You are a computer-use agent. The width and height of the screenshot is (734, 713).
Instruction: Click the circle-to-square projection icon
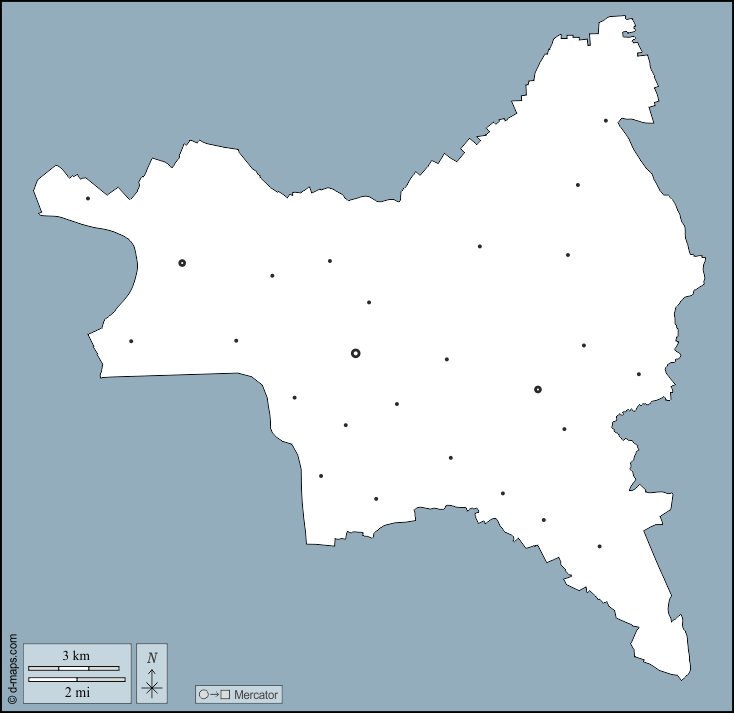click(215, 694)
